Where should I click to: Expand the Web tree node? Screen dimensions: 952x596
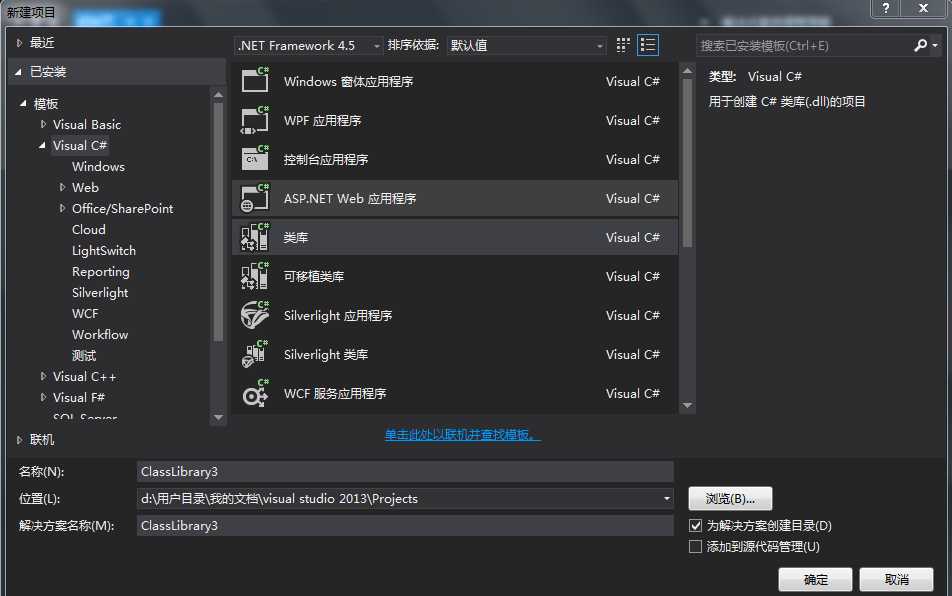[x=62, y=188]
